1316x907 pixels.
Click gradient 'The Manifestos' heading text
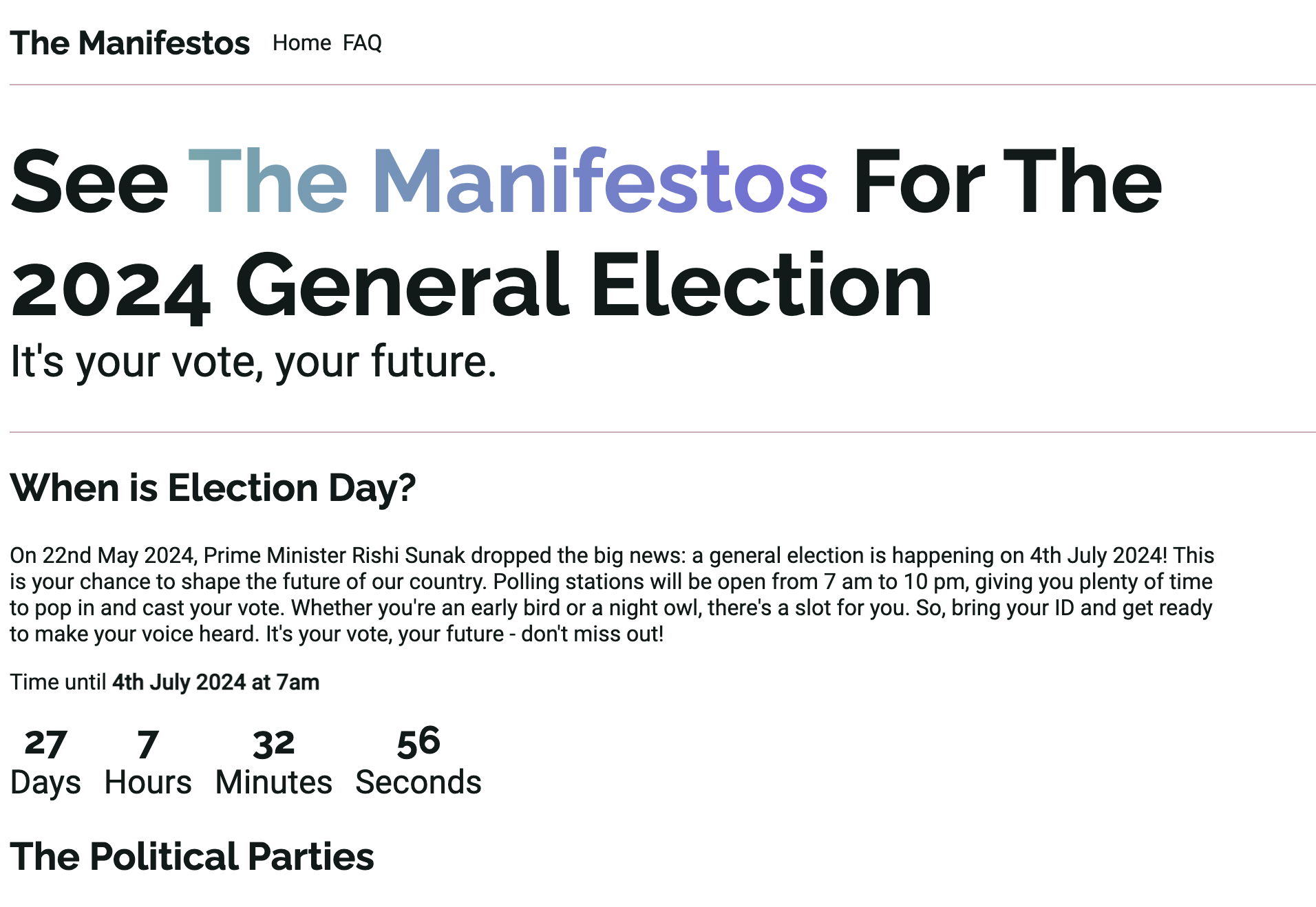[x=507, y=182]
